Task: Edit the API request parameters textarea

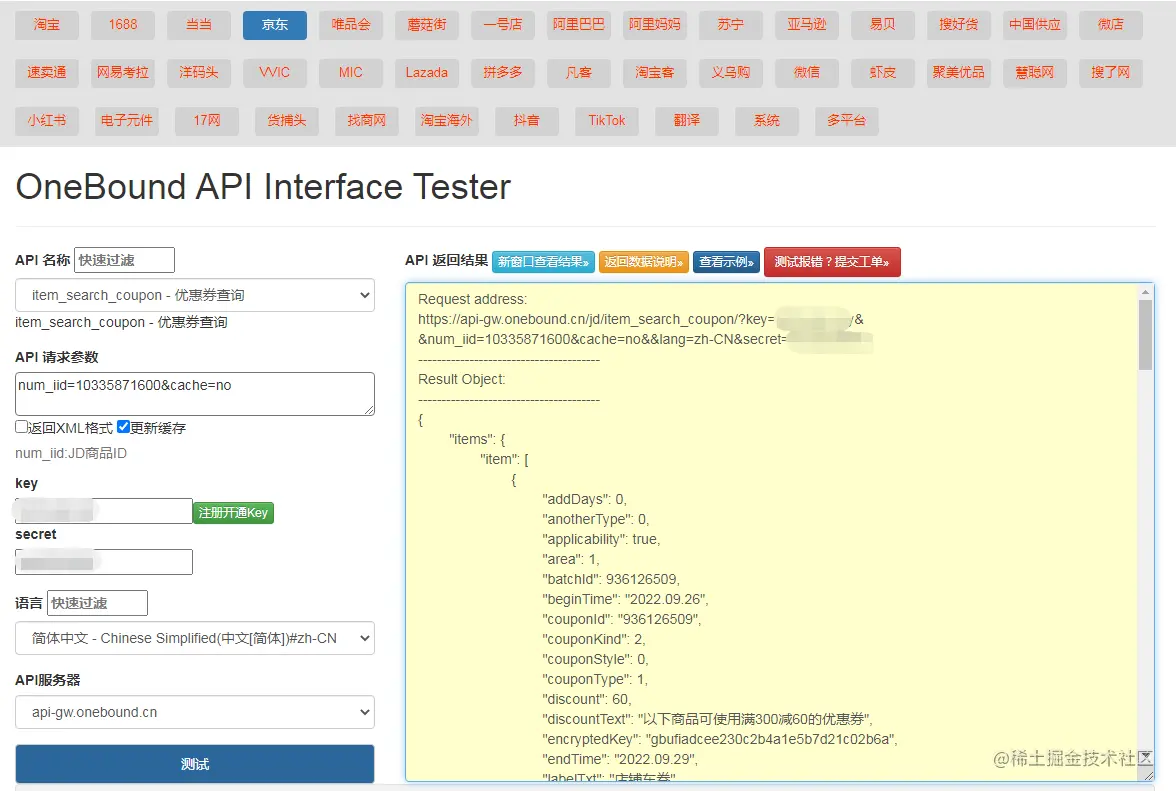Action: coord(195,394)
